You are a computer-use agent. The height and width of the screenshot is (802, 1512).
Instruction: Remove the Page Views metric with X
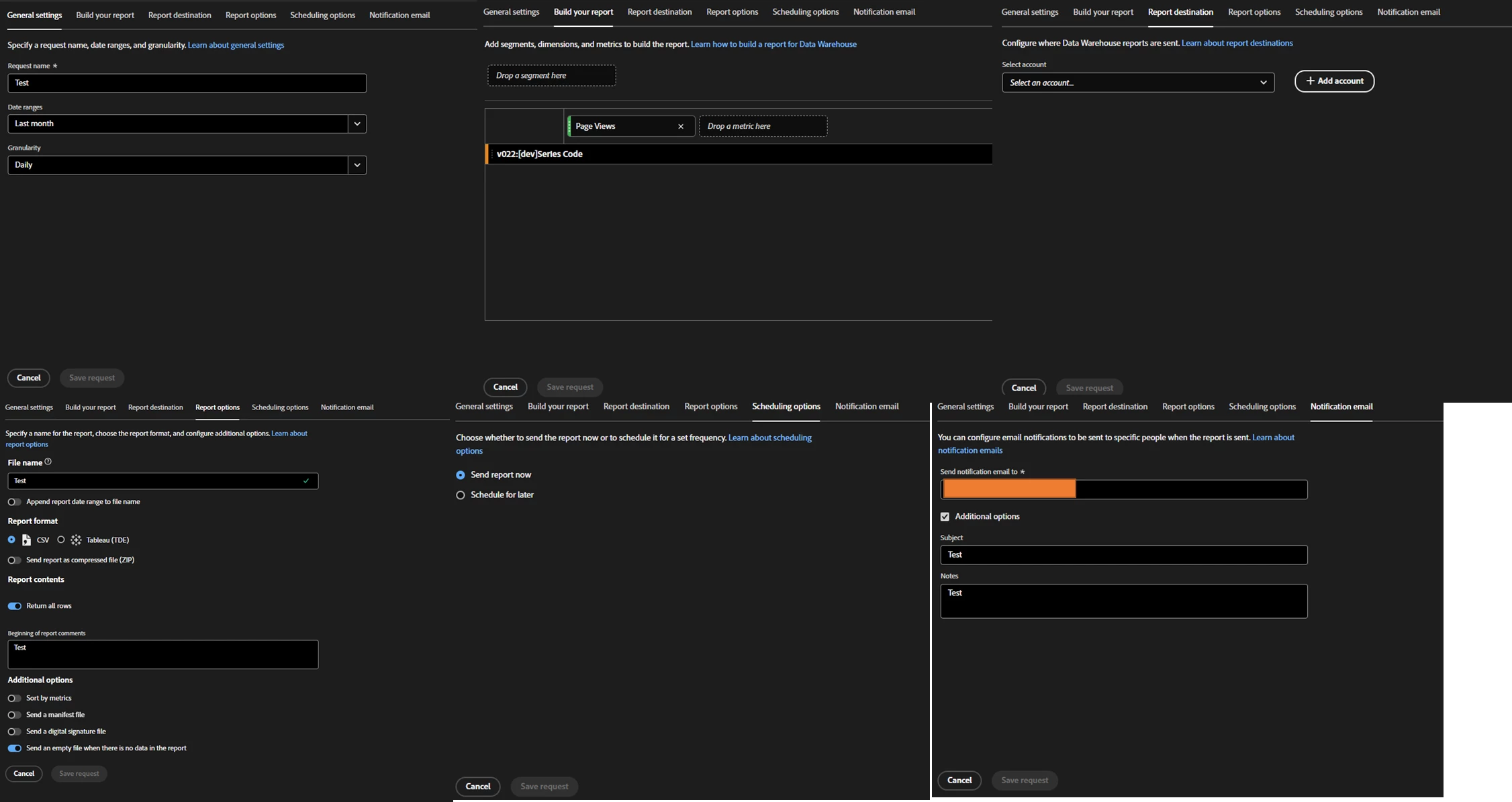pos(680,126)
